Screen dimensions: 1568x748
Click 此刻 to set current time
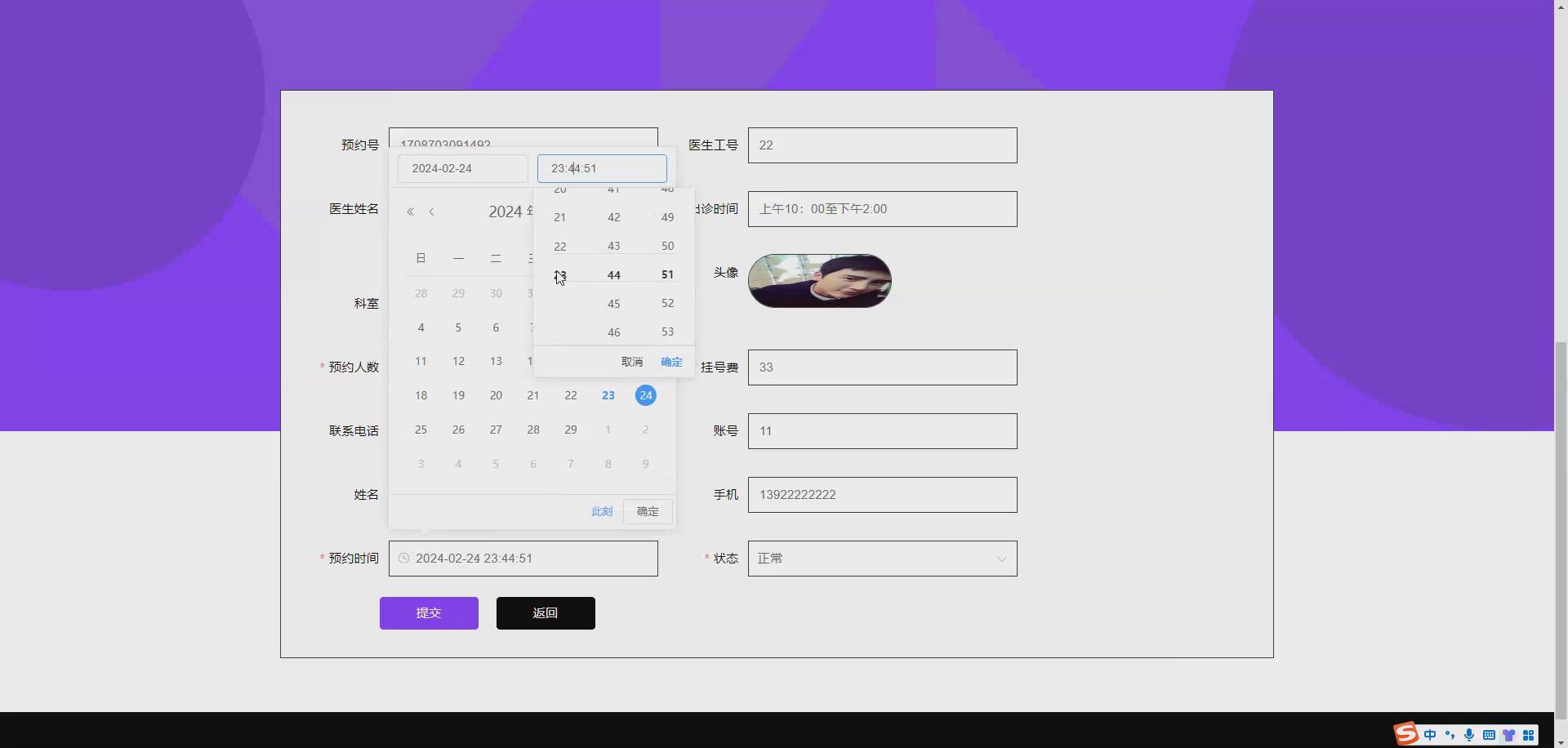(602, 511)
